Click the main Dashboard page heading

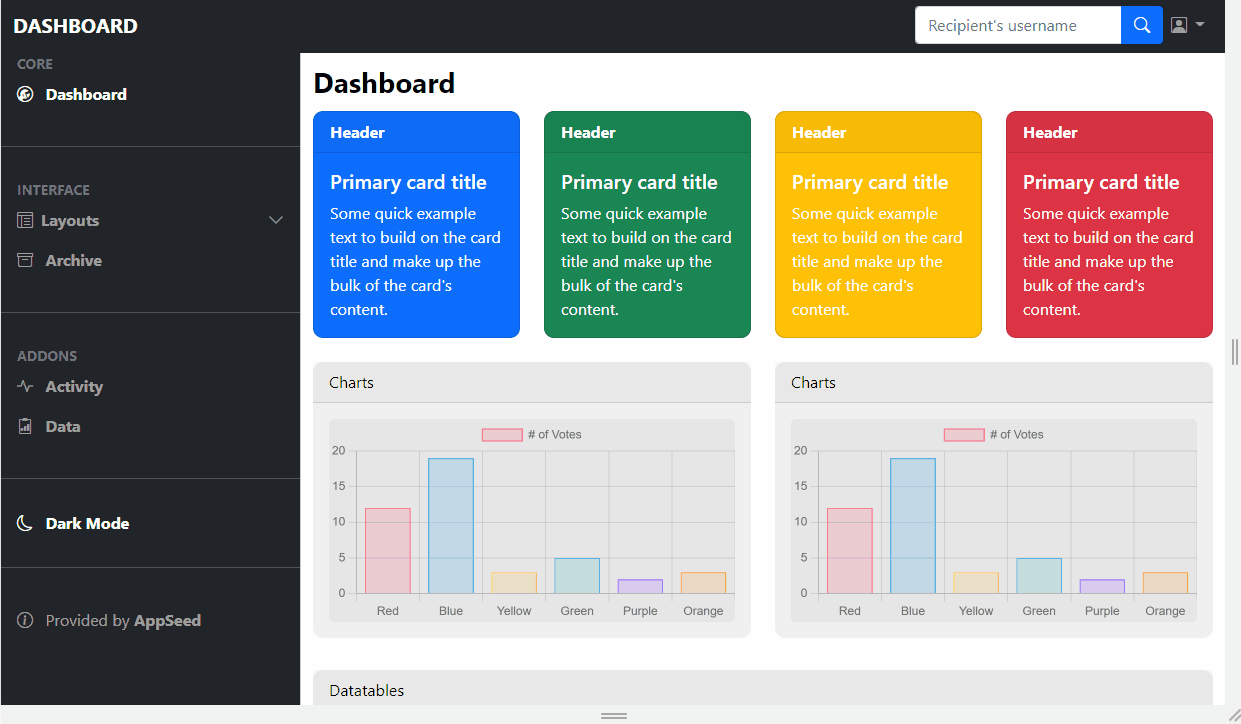point(384,83)
